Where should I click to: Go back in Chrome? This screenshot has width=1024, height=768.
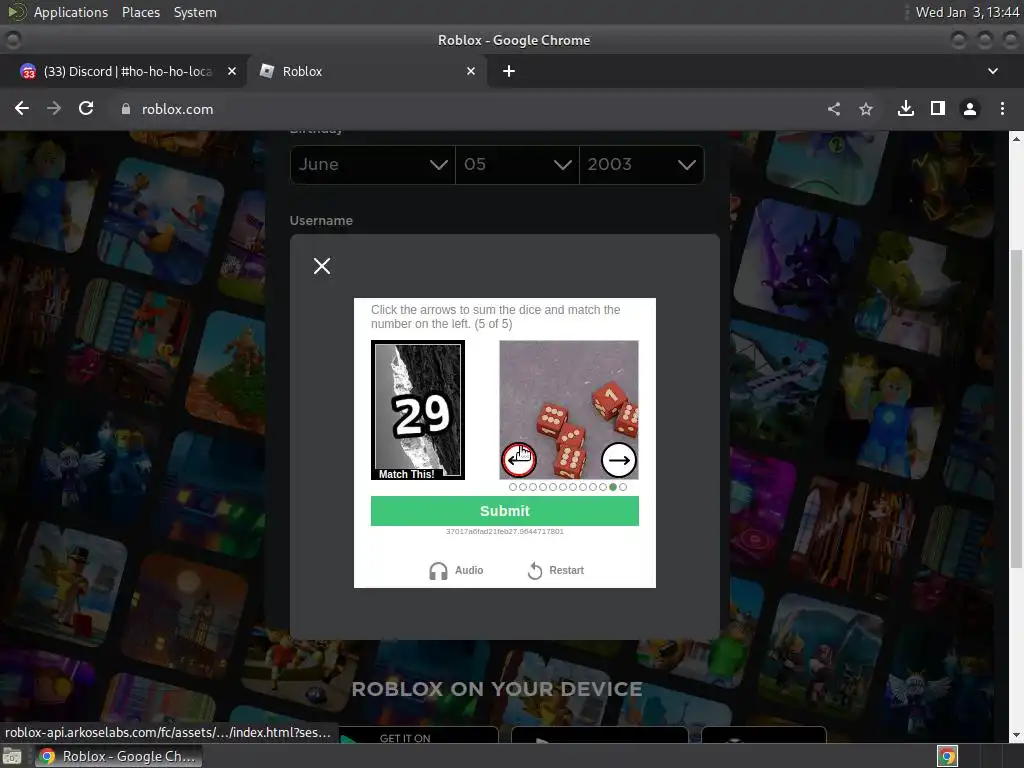coord(22,108)
